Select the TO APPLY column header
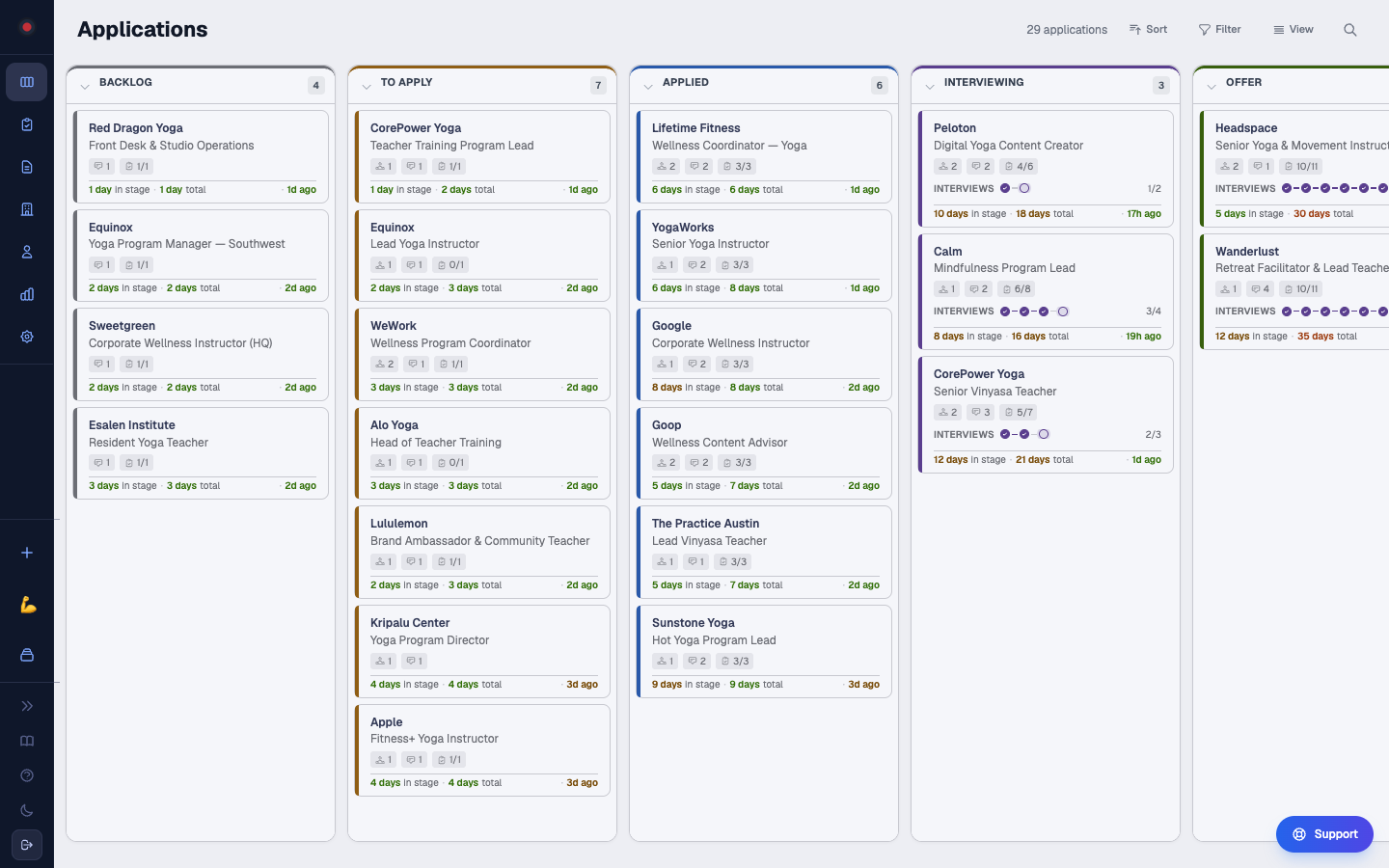This screenshot has width=1389, height=868. 406,82
